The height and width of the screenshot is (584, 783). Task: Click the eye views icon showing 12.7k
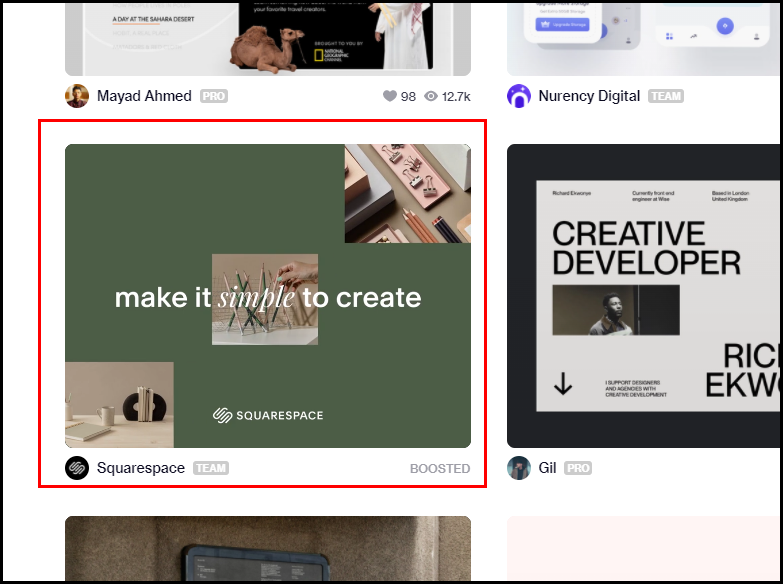431,96
